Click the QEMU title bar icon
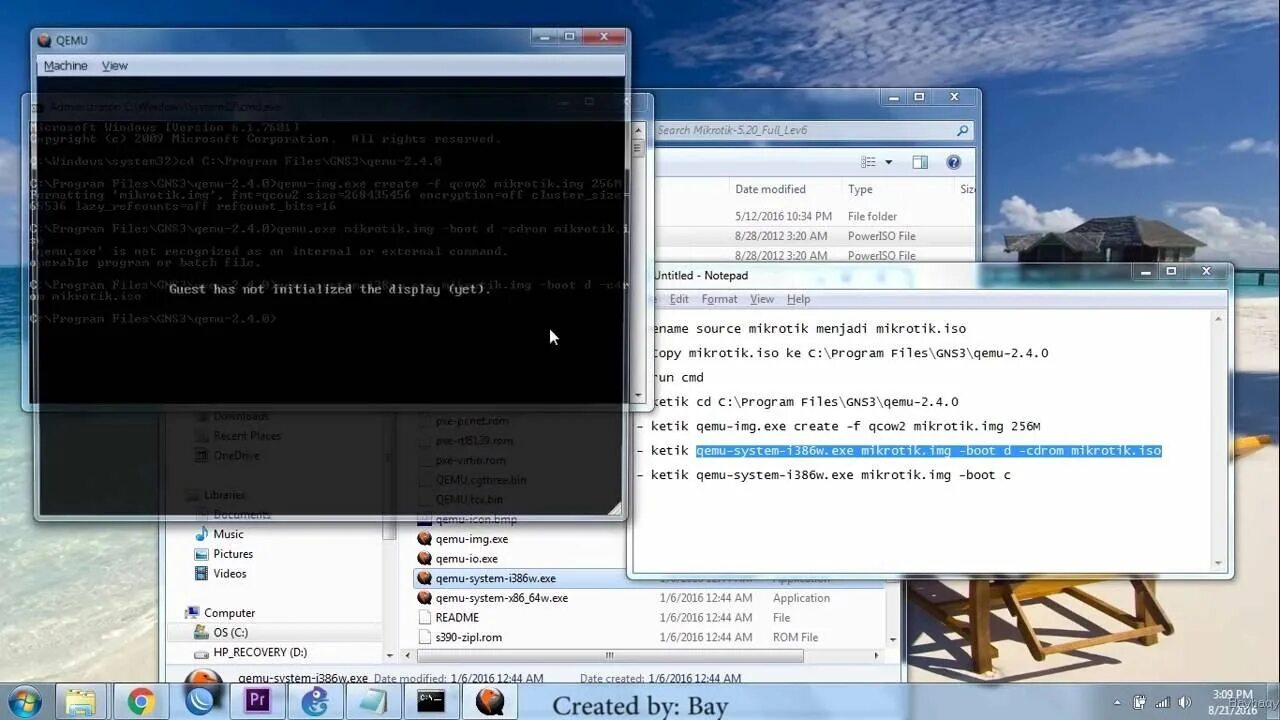 [x=44, y=41]
